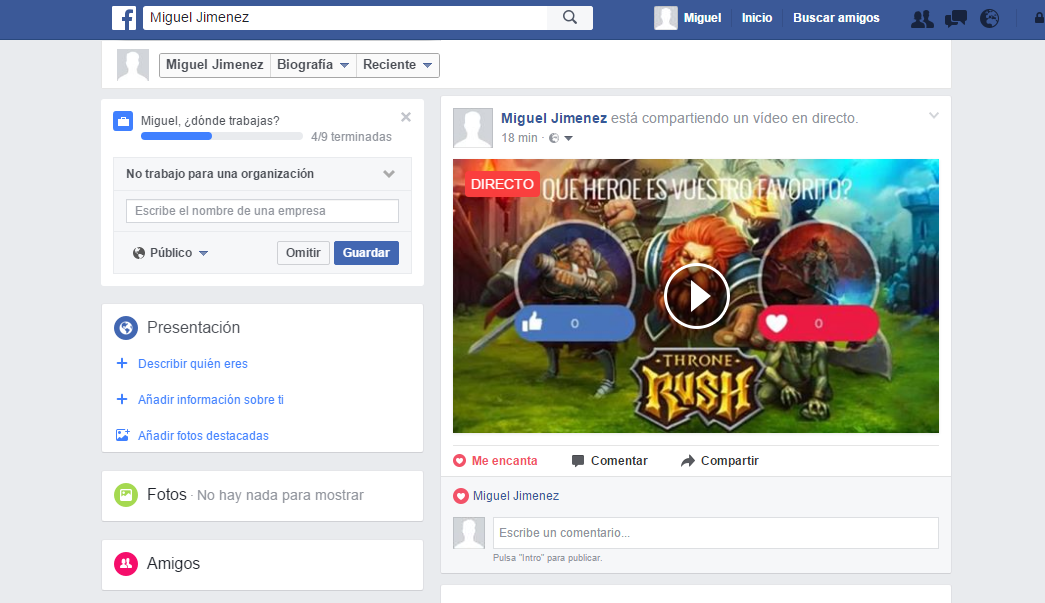Viewport: 1045px width, 603px height.
Task: Play the Throne Rush live video
Action: tap(696, 296)
